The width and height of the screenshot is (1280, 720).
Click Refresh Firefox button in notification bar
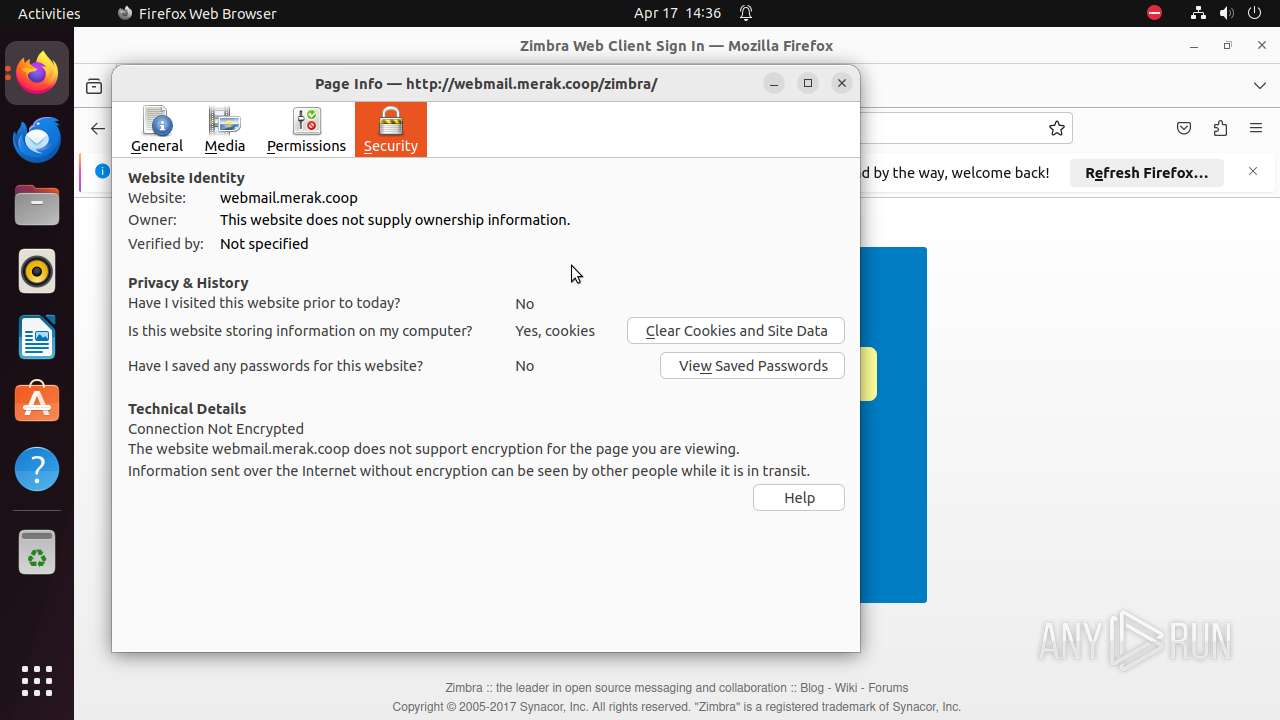pyautogui.click(x=1147, y=173)
